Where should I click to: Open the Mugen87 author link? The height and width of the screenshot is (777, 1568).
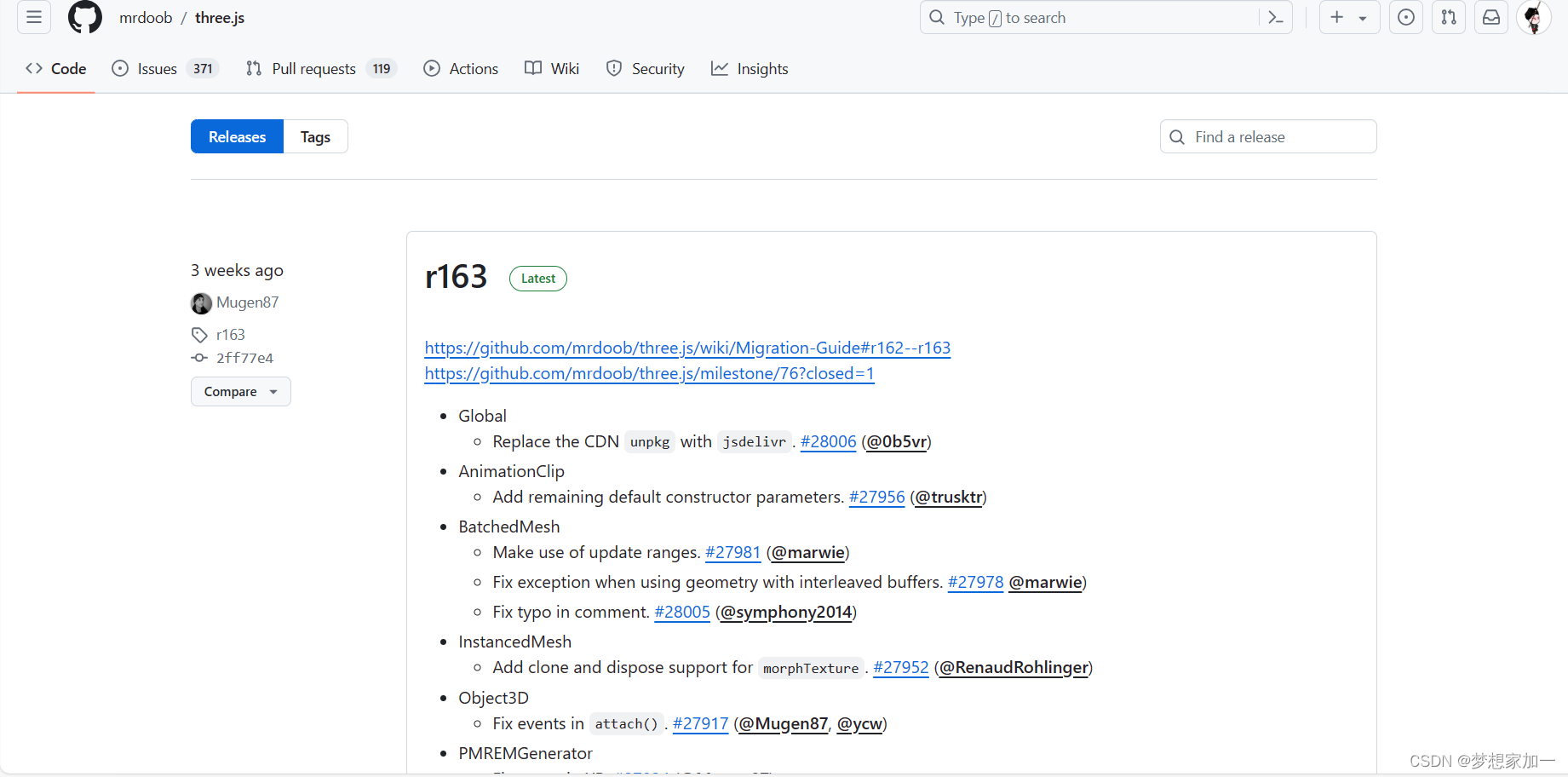tap(247, 302)
